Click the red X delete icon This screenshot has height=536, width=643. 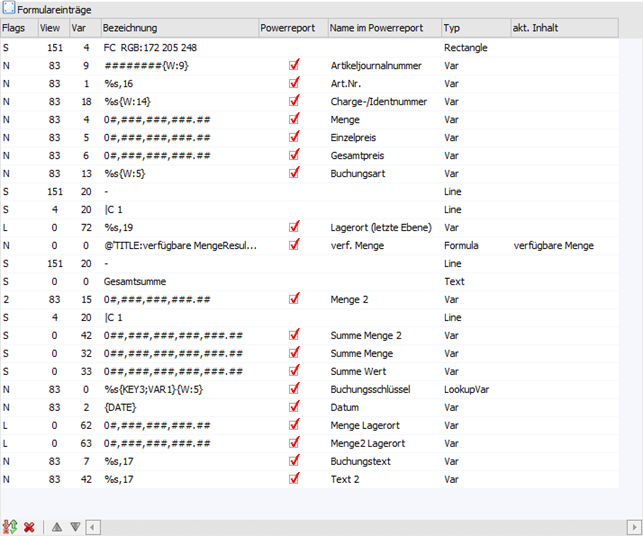click(30, 526)
